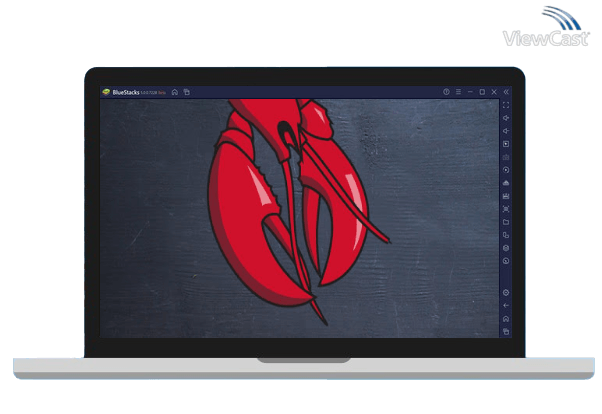The image size is (602, 414).
Task: Open BlueStacks settings gear icon
Action: (506, 293)
